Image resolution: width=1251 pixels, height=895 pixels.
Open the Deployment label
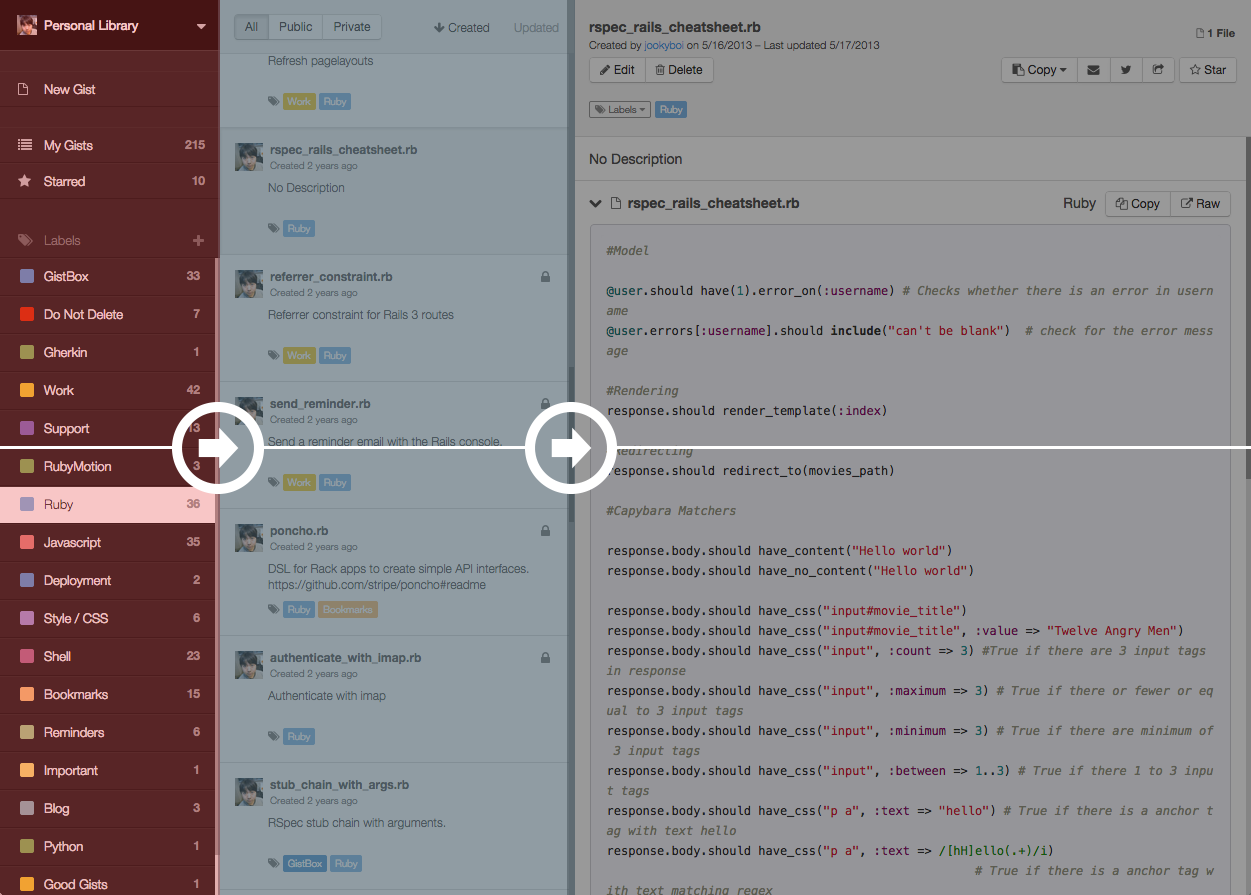pyautogui.click(x=107, y=580)
